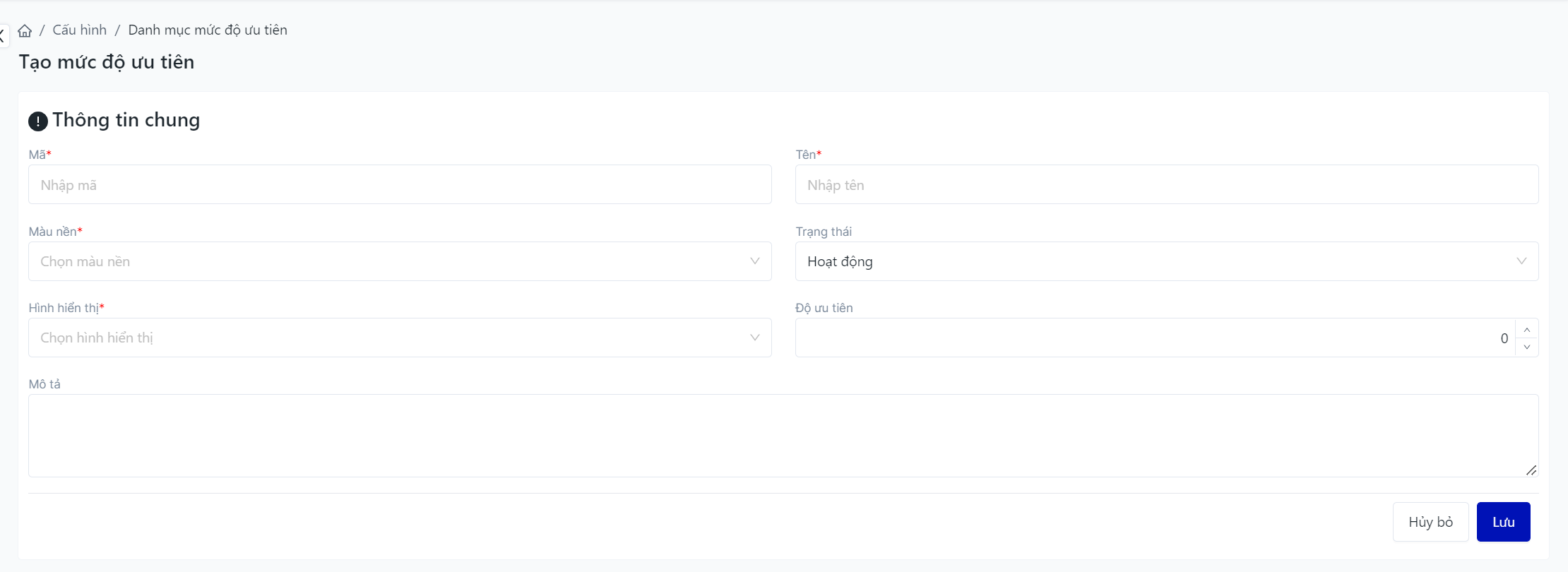Open Danh mục mức độ ưu tiên breadcrumb
1568x572 pixels.
(208, 30)
